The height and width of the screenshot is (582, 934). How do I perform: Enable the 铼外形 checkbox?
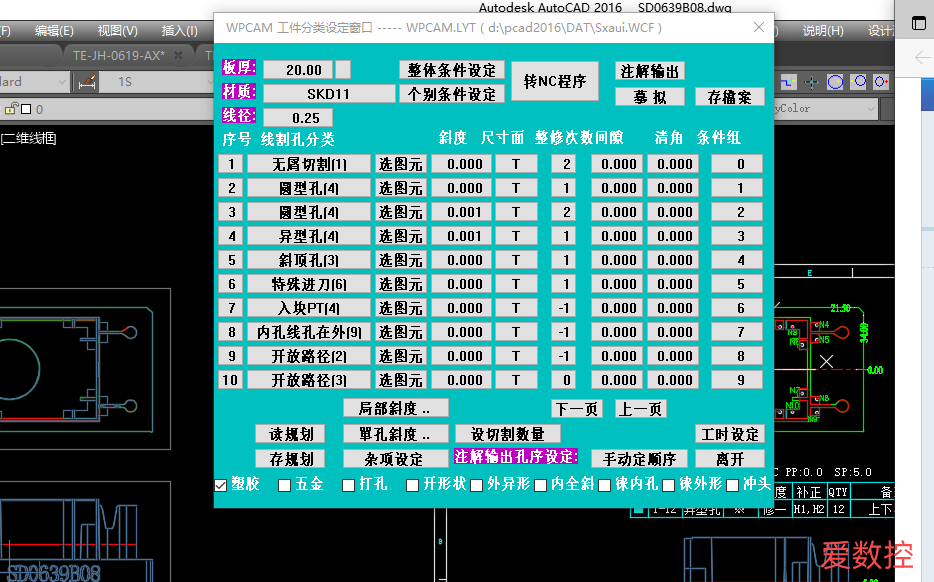pos(669,485)
